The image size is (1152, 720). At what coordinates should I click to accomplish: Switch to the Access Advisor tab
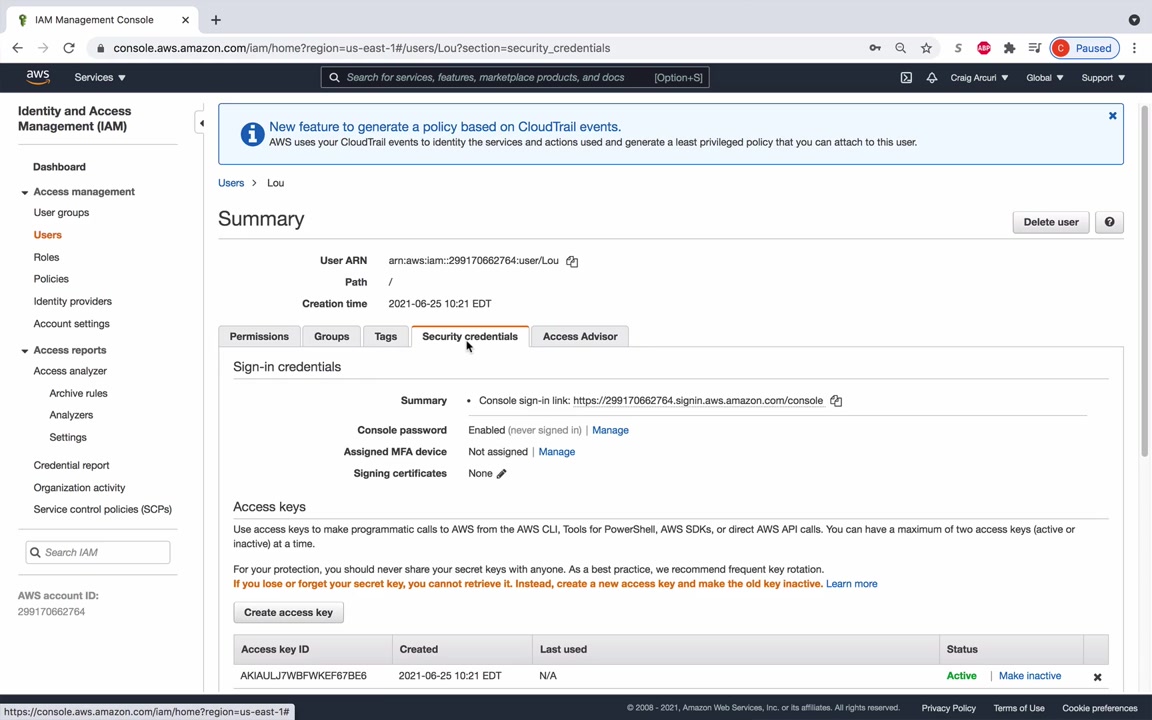[x=580, y=336]
